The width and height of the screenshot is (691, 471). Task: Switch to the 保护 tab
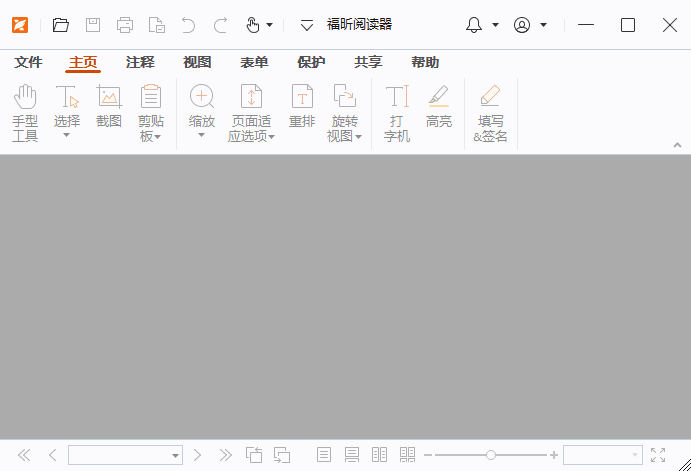311,62
